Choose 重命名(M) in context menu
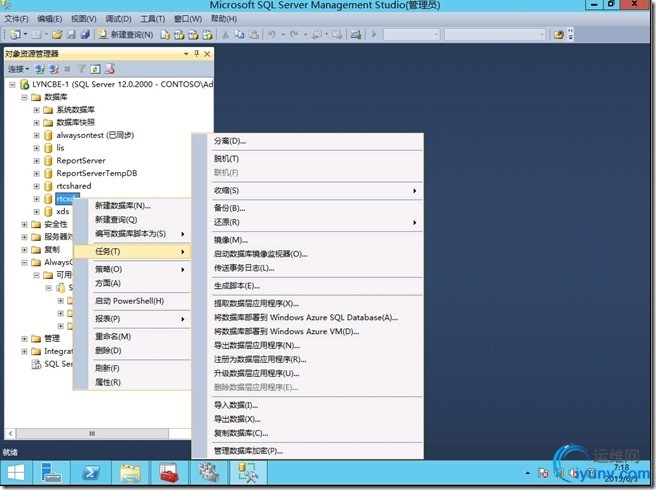This screenshot has height=490, width=656. (132, 336)
